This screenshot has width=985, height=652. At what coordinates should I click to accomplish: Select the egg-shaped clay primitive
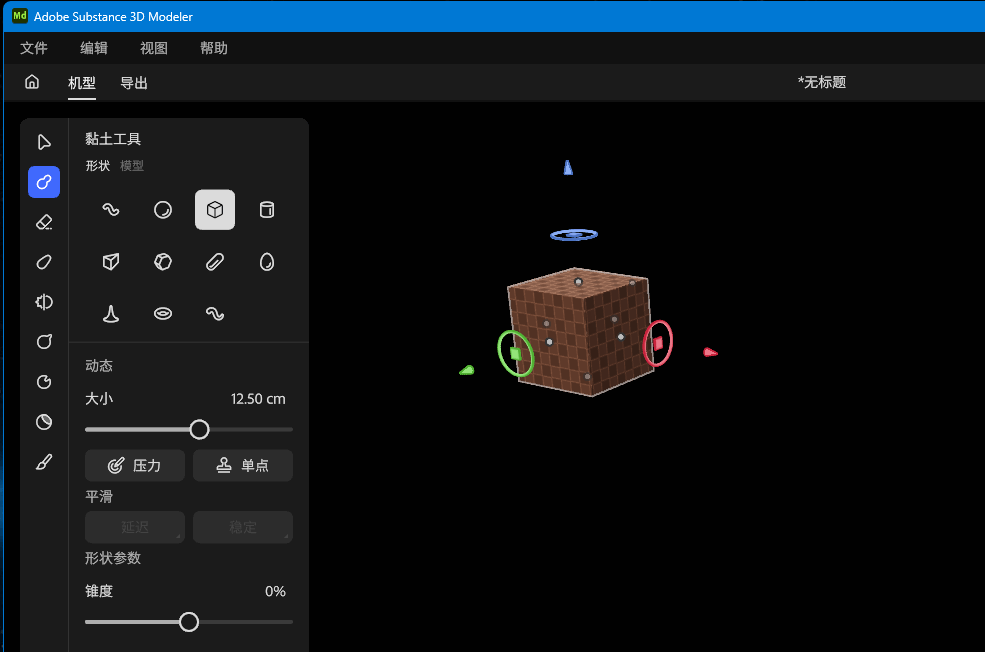tap(267, 262)
